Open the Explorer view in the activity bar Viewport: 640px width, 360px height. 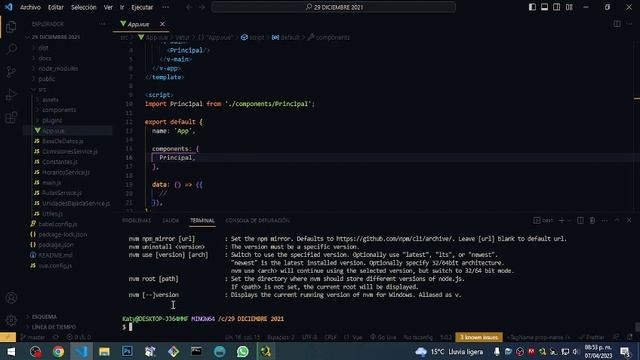coord(11,27)
